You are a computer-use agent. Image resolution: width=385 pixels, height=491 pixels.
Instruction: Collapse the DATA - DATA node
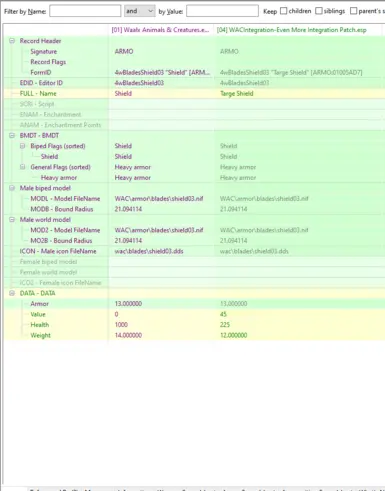pos(12,293)
